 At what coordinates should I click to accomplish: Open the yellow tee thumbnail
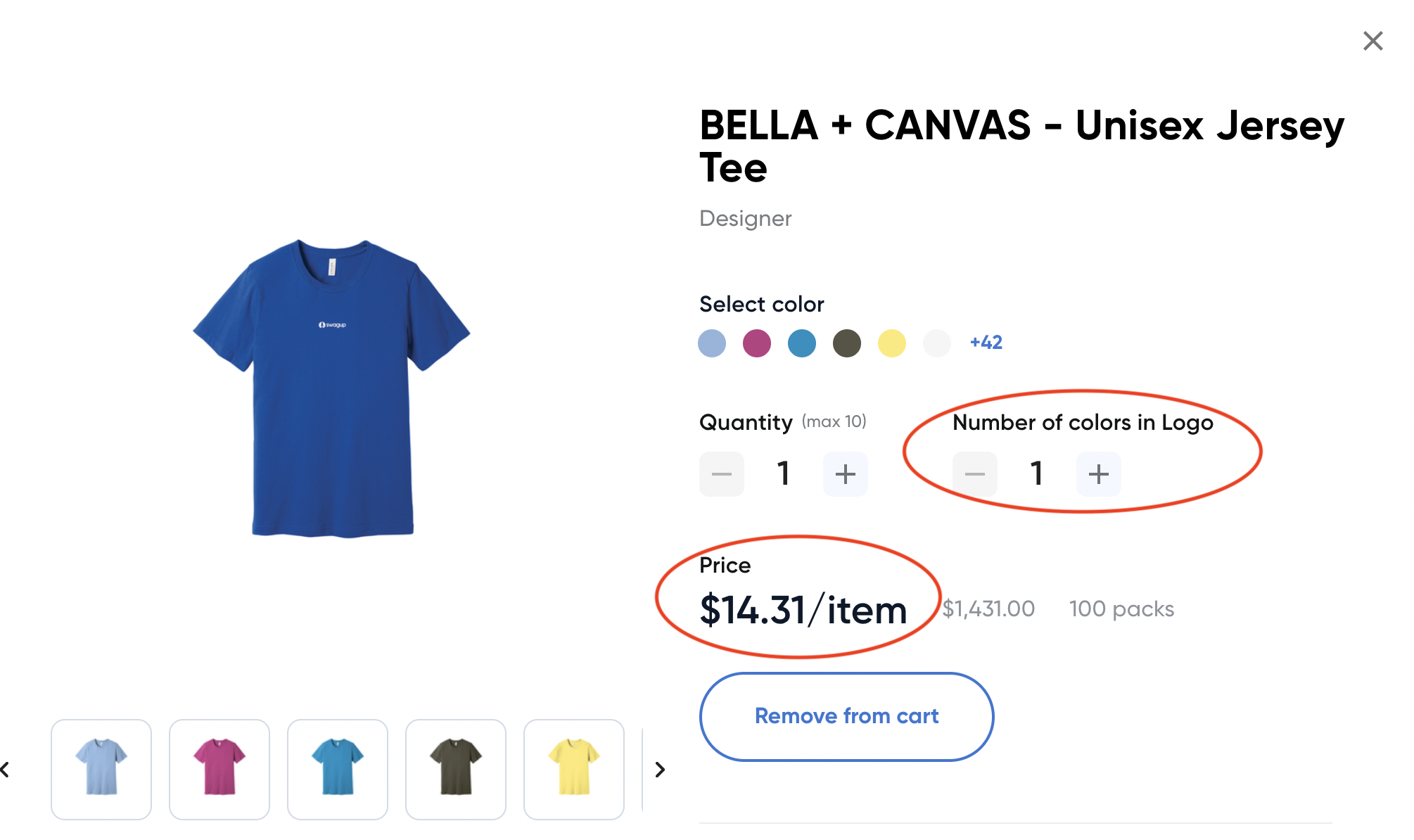574,769
